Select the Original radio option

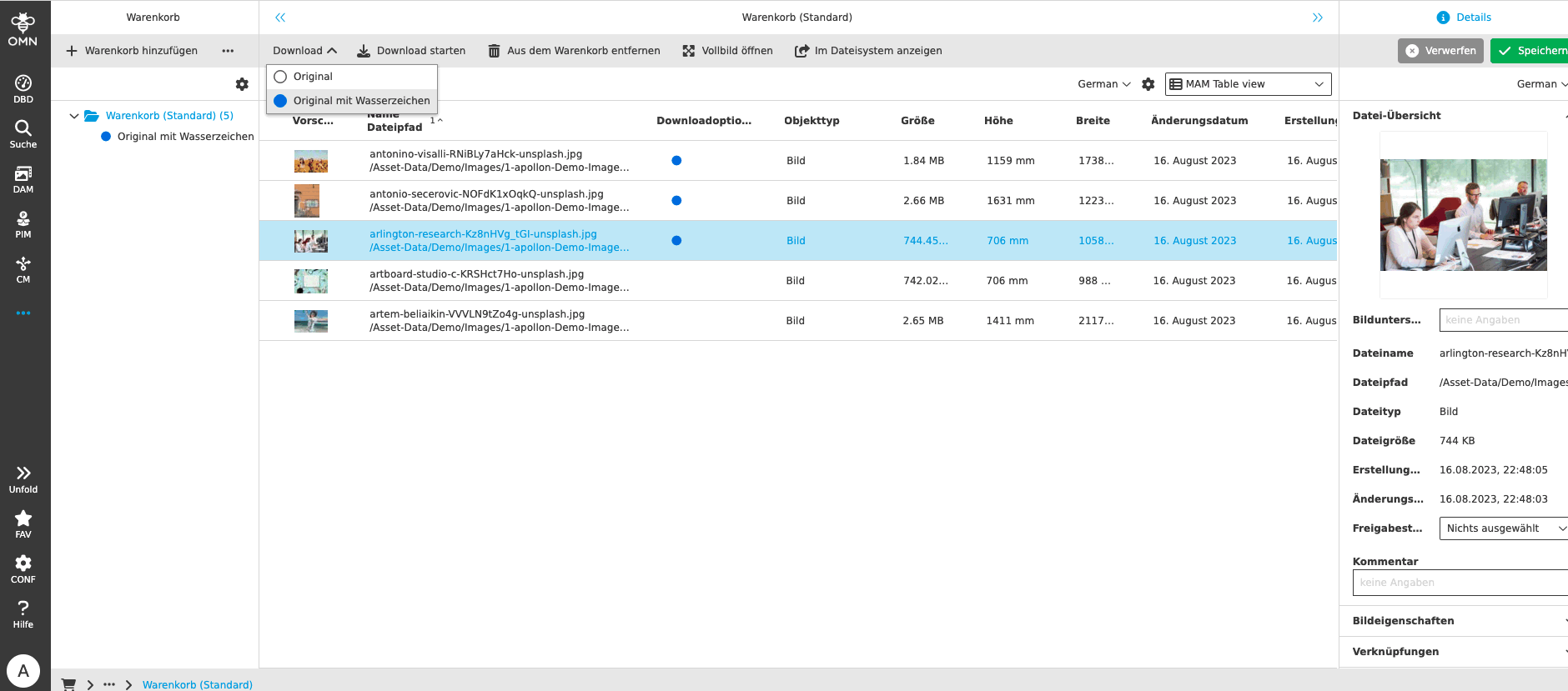pos(281,77)
